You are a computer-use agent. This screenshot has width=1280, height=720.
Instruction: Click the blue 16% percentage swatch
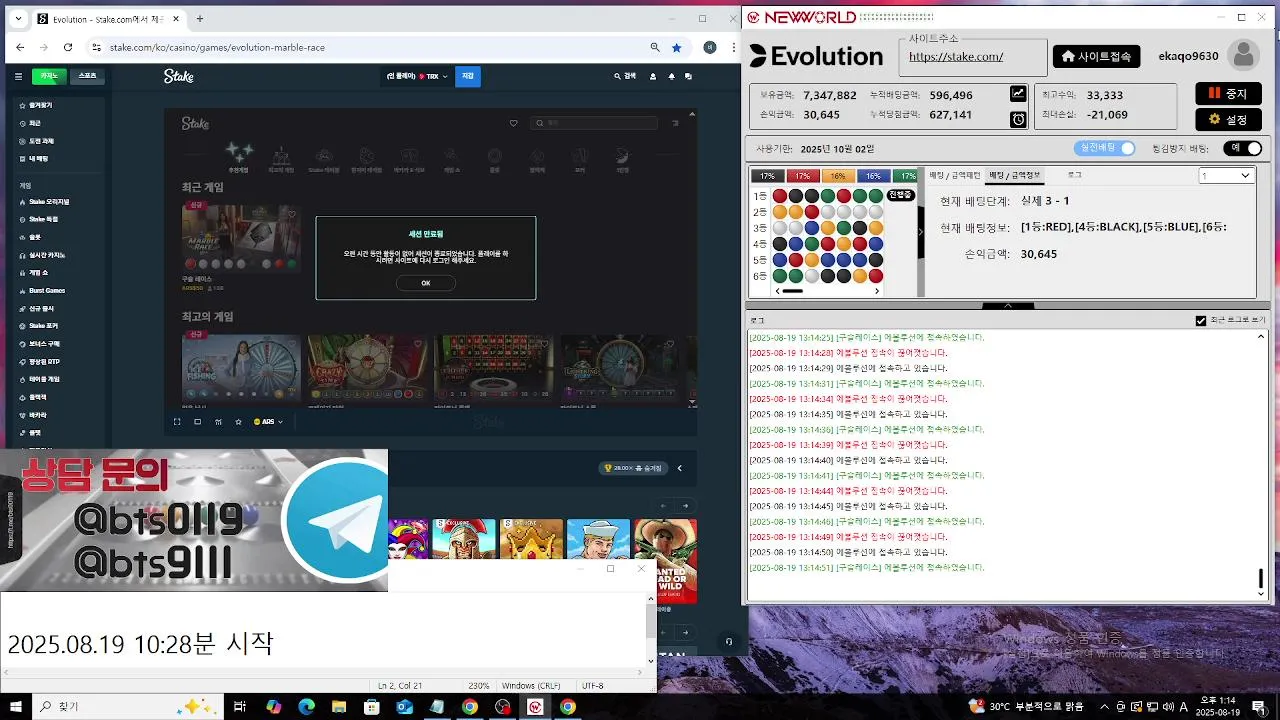click(873, 176)
